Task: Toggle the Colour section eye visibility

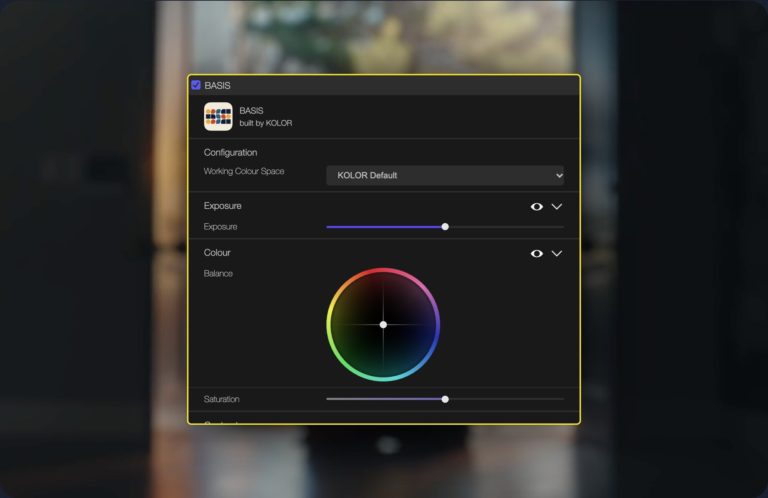Action: point(536,254)
